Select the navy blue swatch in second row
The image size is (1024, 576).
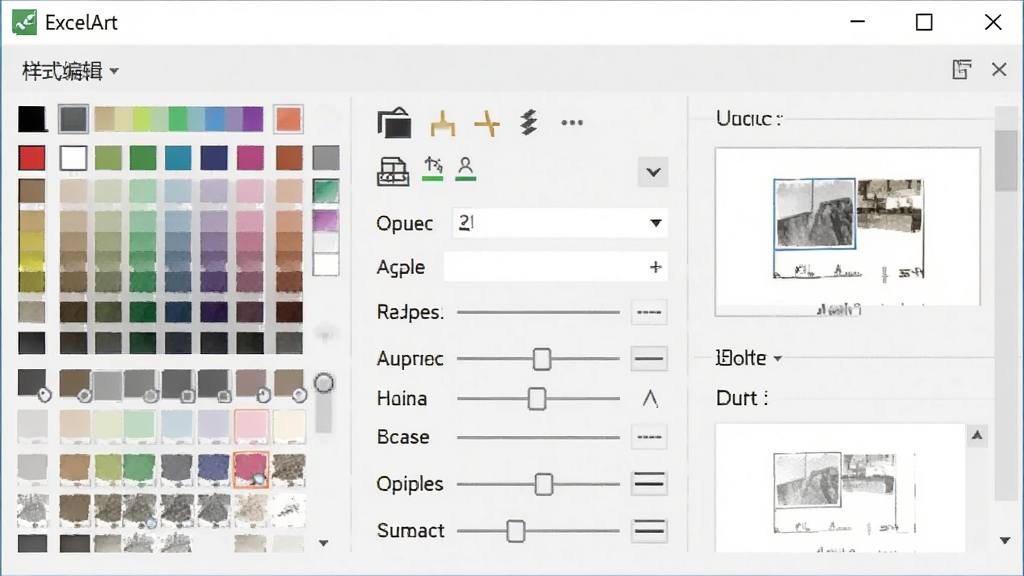click(214, 158)
